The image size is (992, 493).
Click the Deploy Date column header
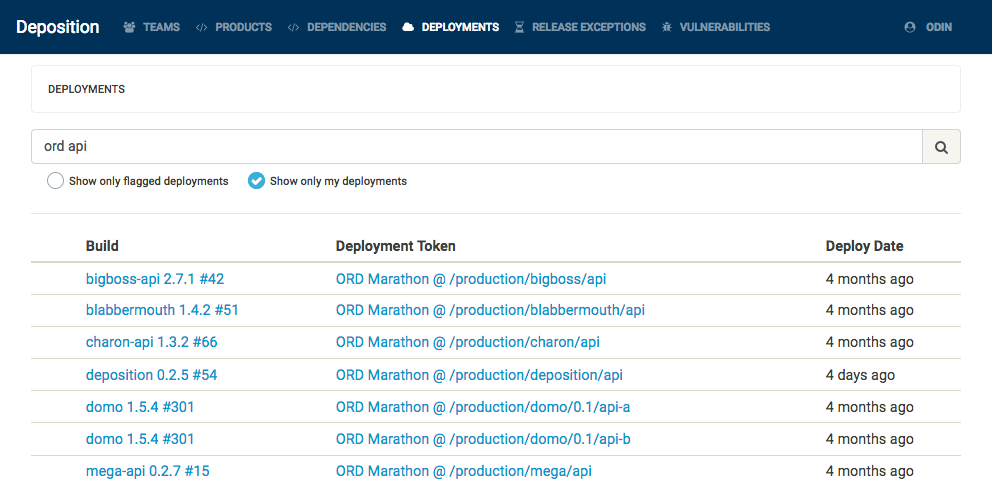[864, 246]
